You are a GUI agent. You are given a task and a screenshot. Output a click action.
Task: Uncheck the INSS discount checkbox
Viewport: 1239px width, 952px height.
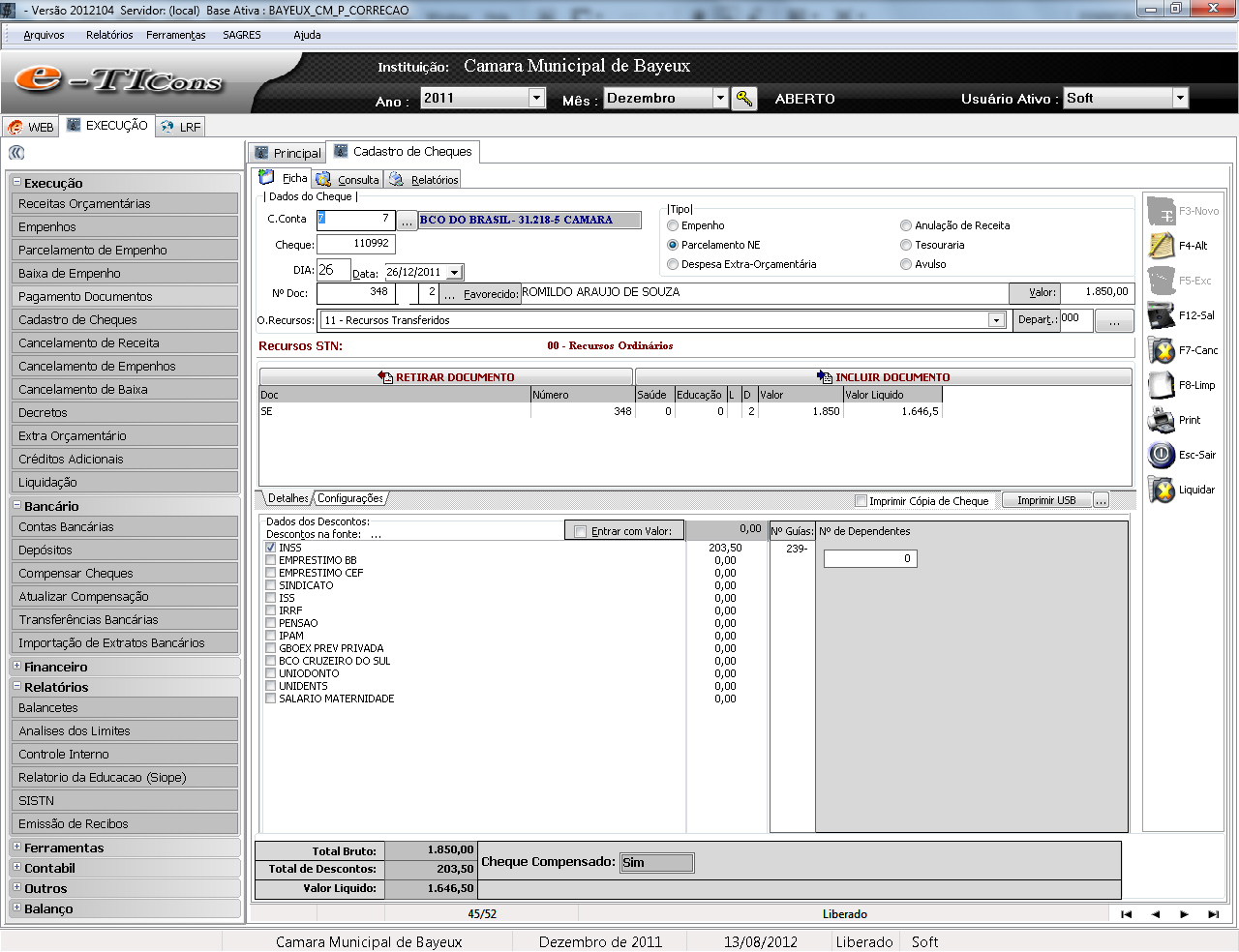[271, 548]
